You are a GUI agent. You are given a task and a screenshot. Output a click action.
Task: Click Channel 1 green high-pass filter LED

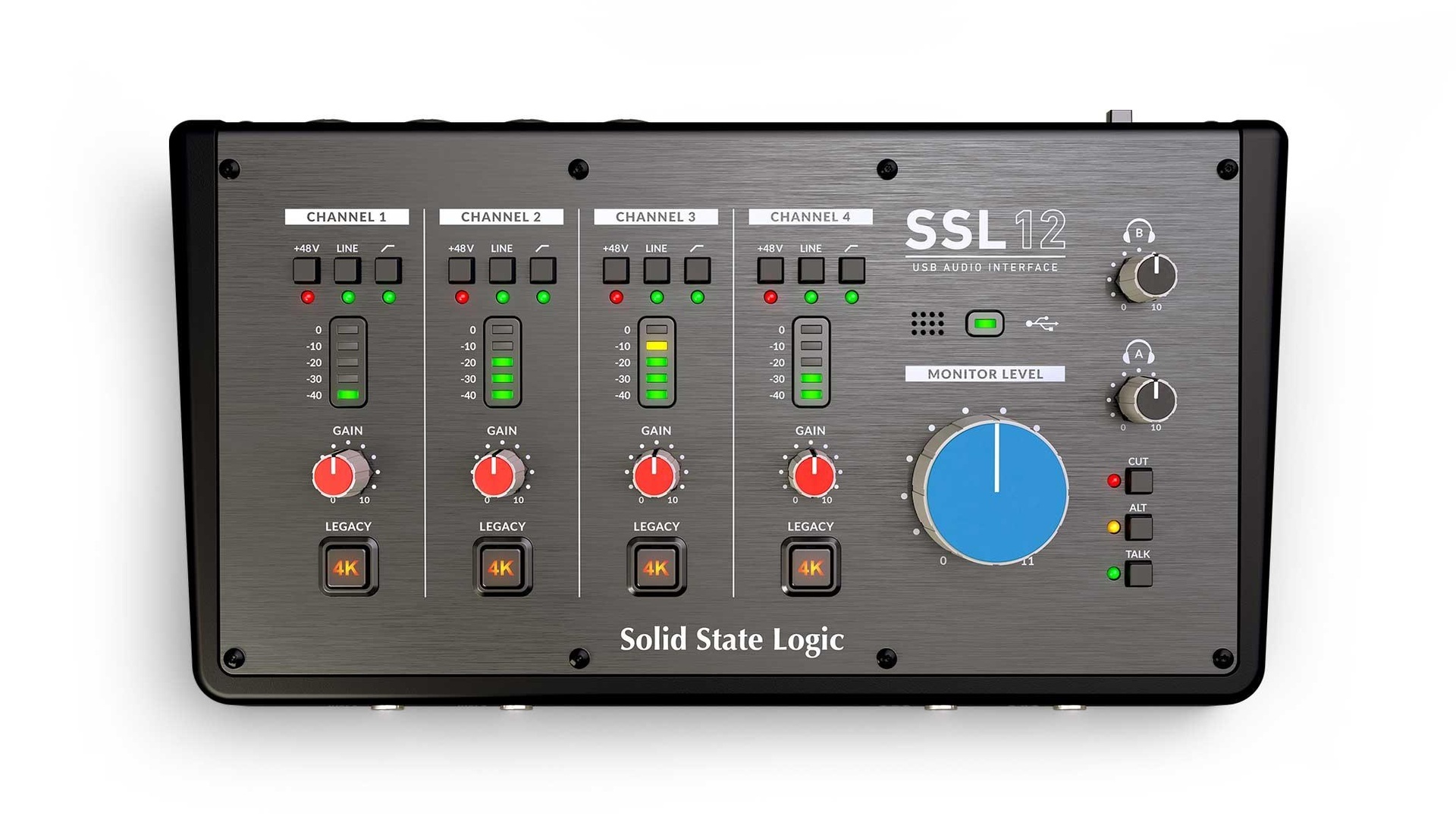[389, 297]
